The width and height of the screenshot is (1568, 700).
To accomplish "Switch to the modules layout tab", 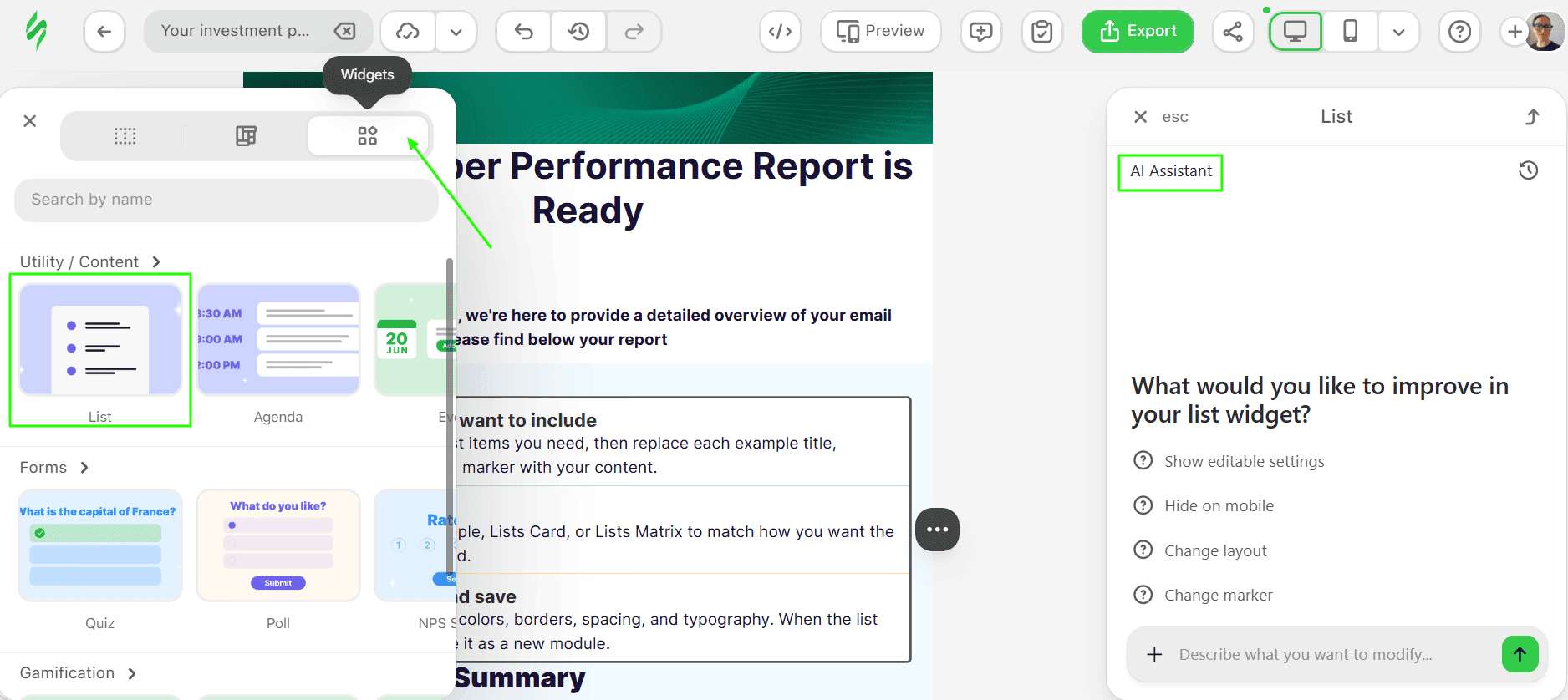I will point(246,136).
